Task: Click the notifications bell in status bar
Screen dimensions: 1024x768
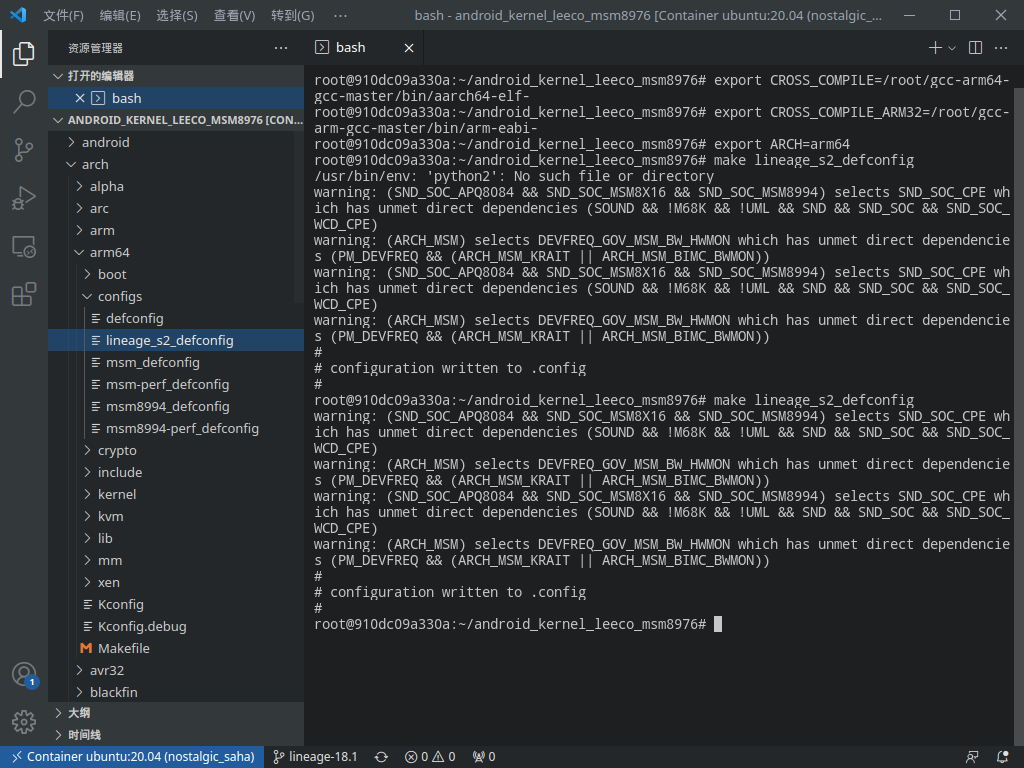Action: coord(1003,757)
